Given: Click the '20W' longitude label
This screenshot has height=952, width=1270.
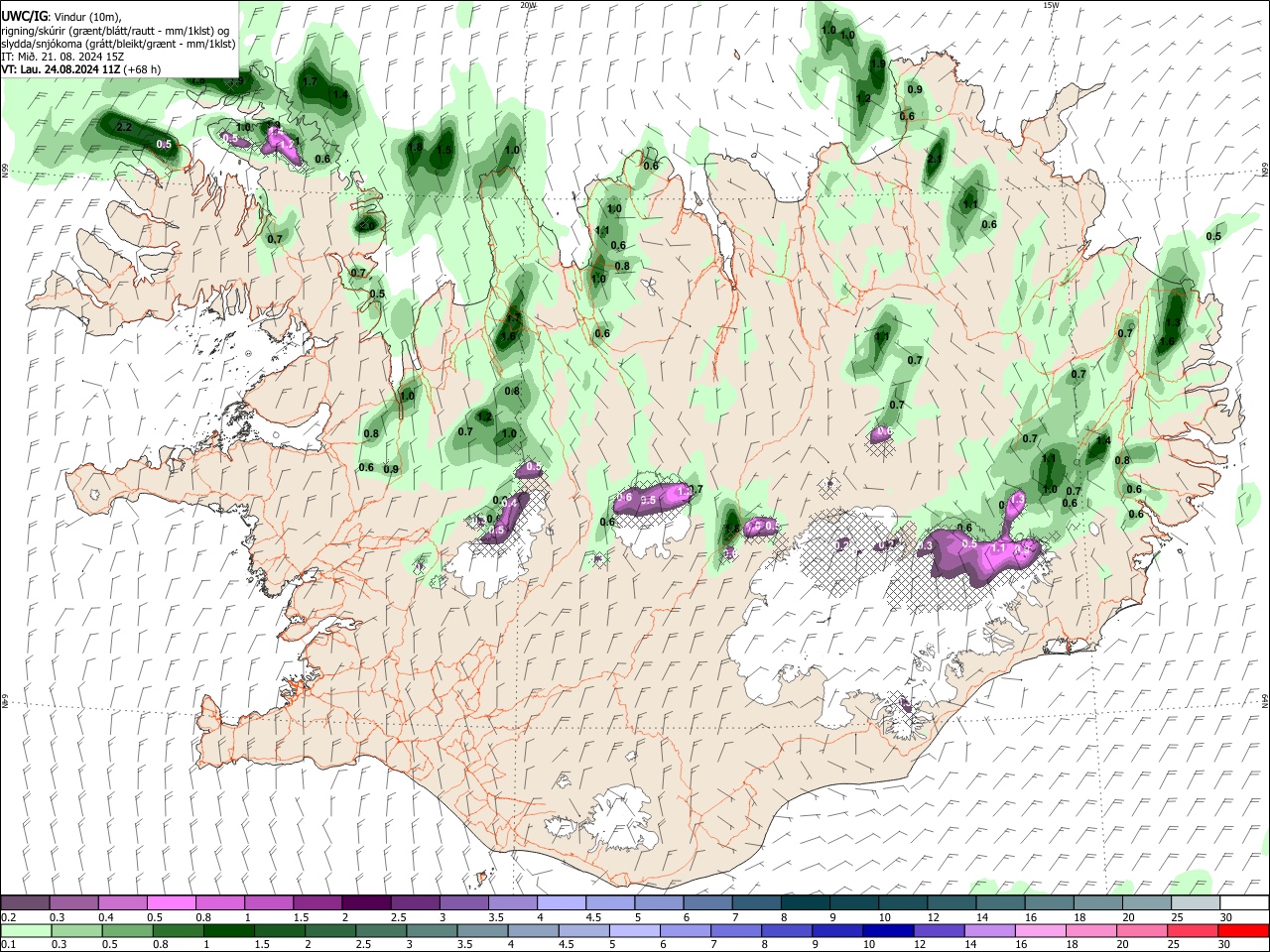Looking at the screenshot, I should pos(528,5).
